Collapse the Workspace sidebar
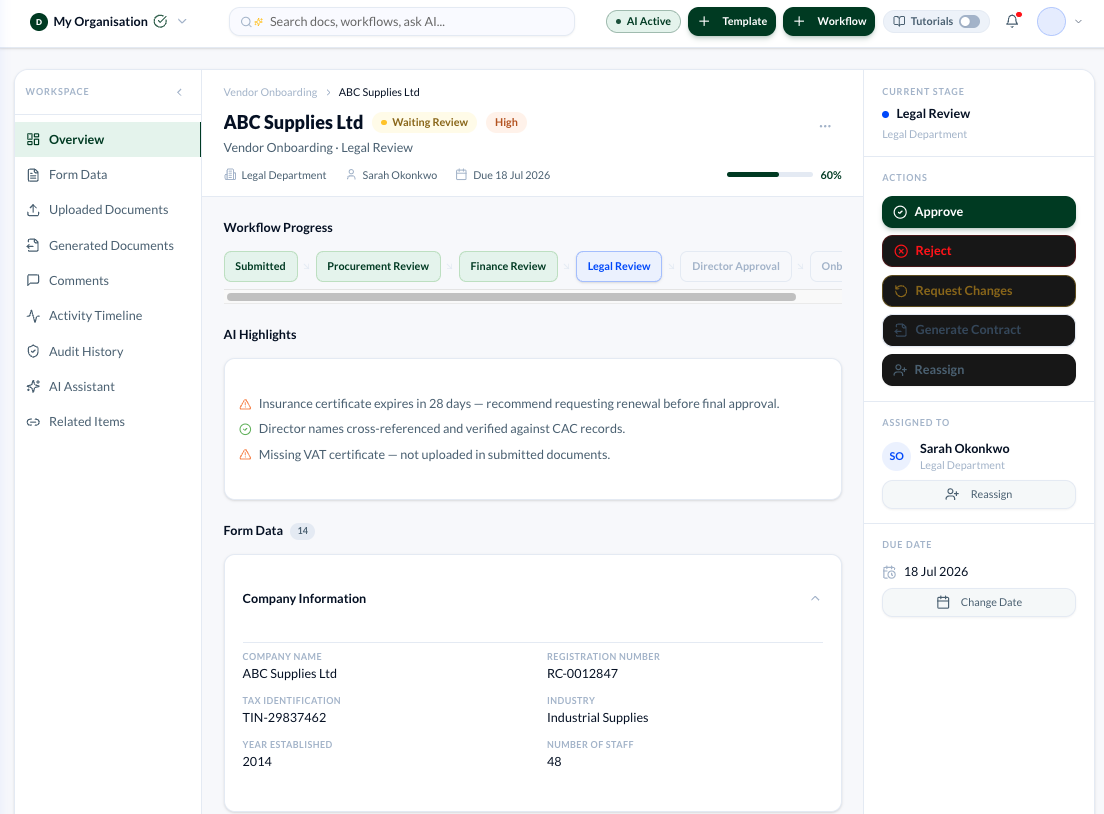The width and height of the screenshot is (1104, 814). pos(180,92)
